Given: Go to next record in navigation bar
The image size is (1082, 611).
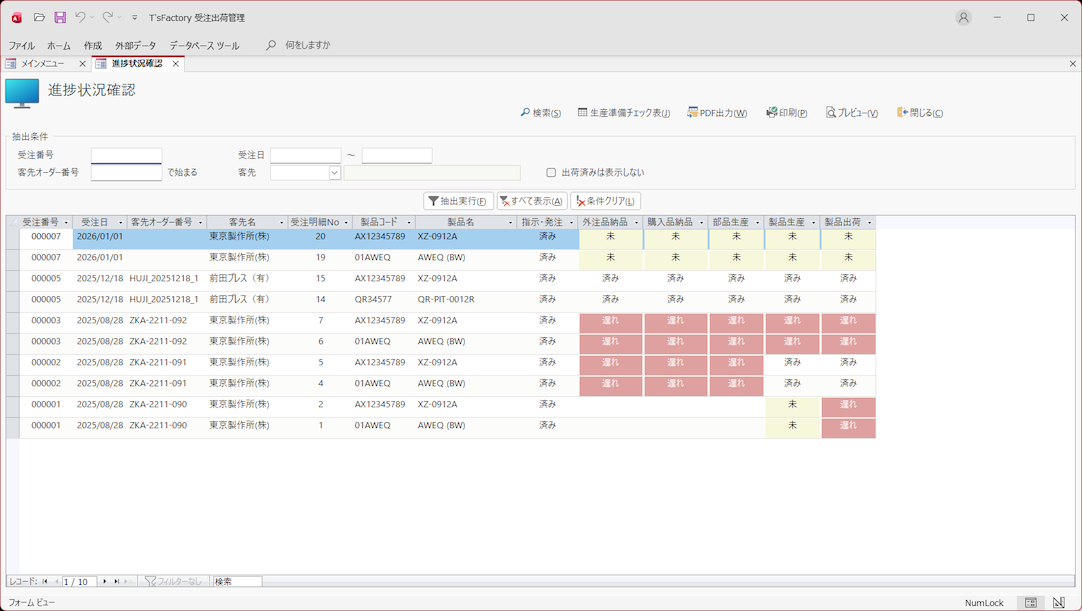Looking at the screenshot, I should point(104,581).
